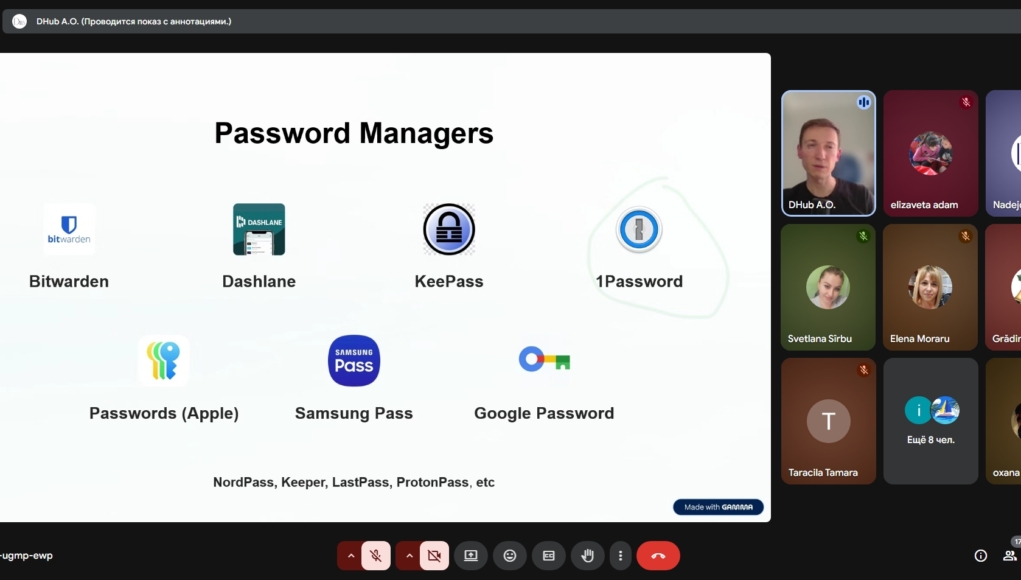Click the present screen icon

[471, 555]
